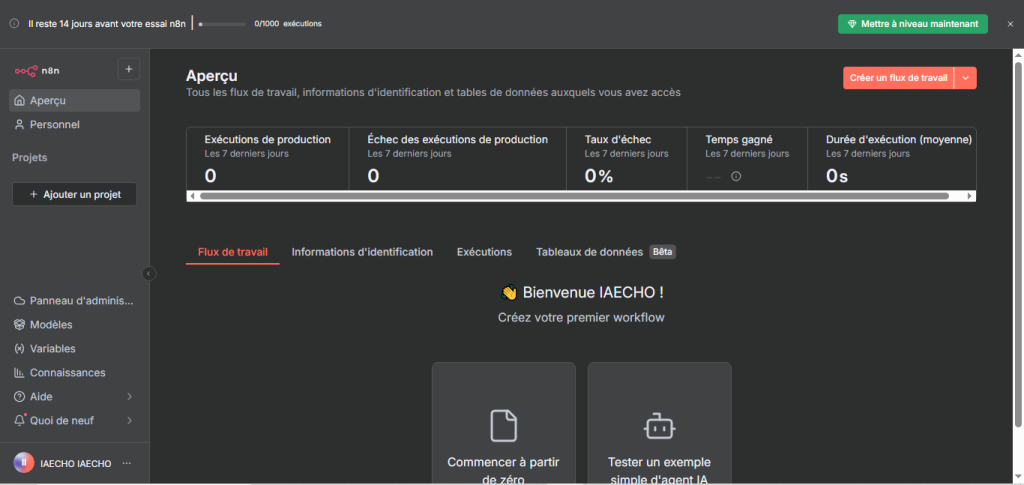Click the Projets heading in the sidebar
Screen dimensions: 1024x485
[x=29, y=157]
